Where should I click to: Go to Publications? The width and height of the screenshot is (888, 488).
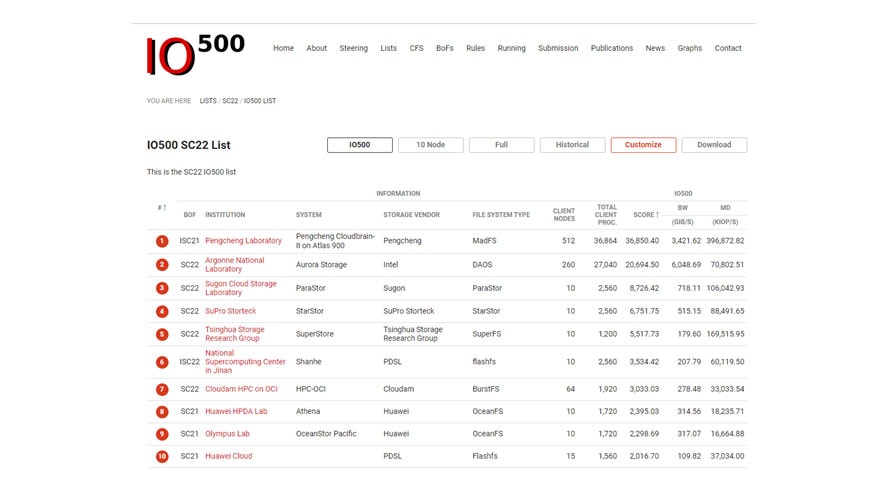click(x=612, y=48)
